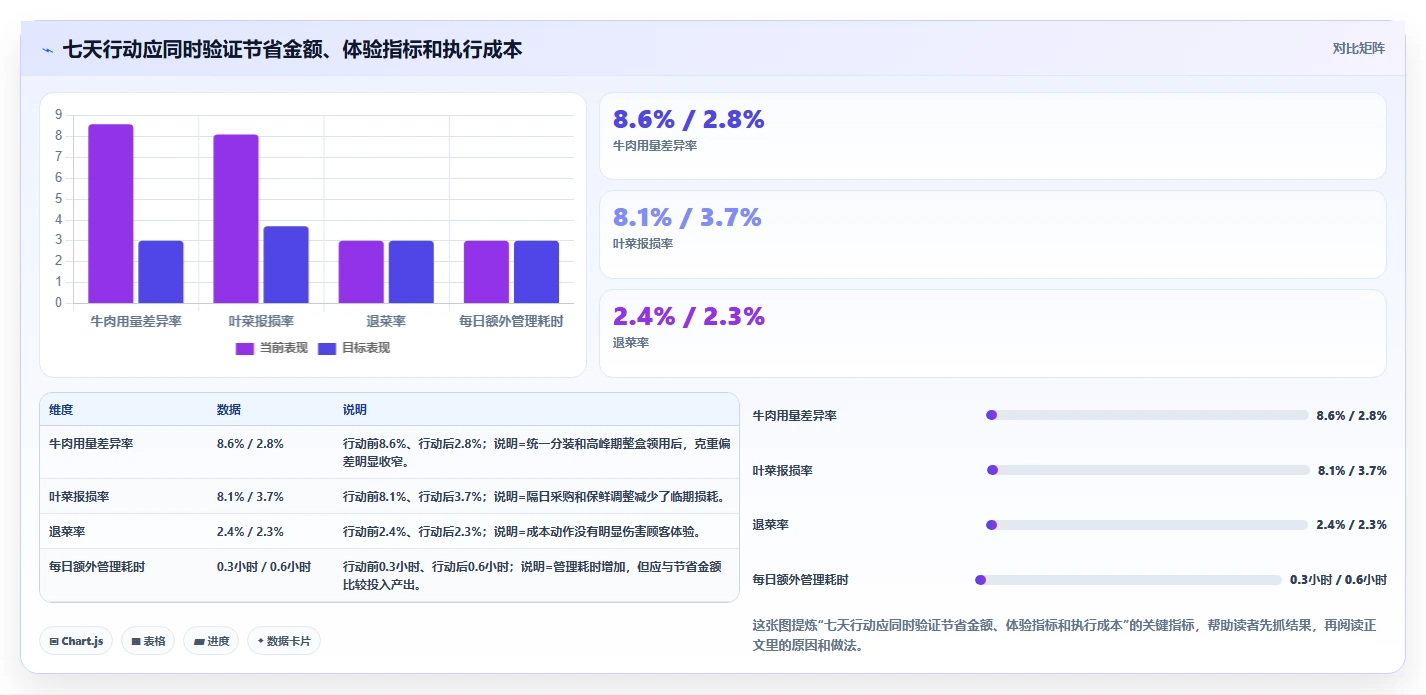Click the 每日额外管理耗时 chart axis label
Viewport: 1426px width, 695px height.
511,321
